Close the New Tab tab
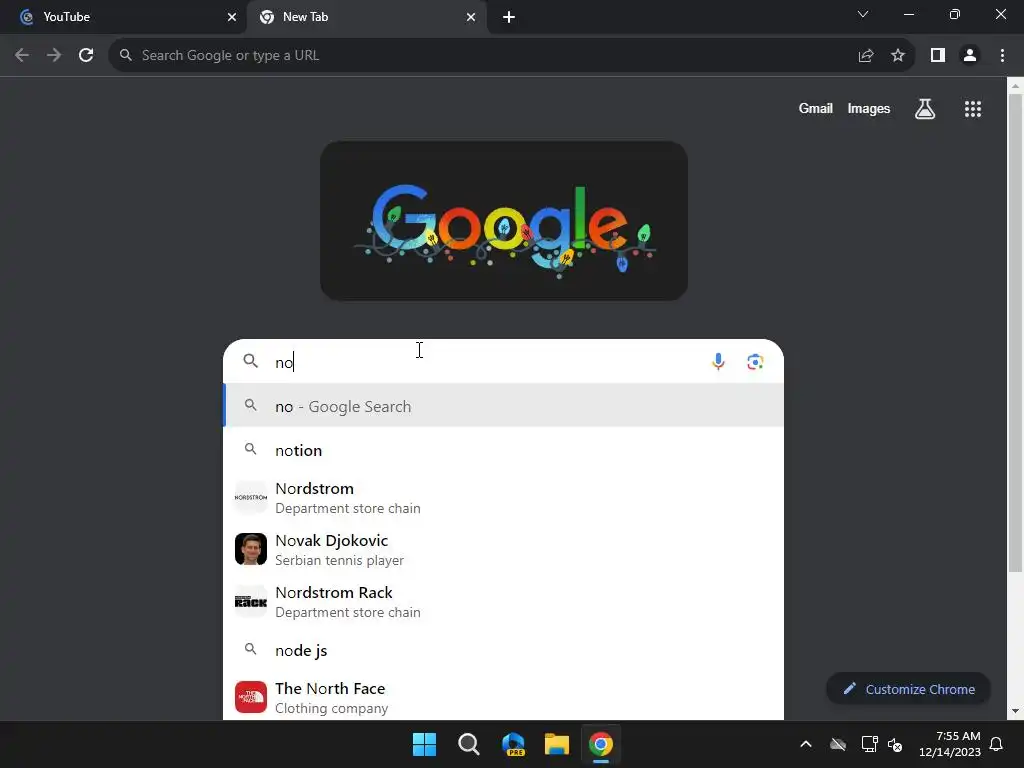This screenshot has height=768, width=1024. pyautogui.click(x=471, y=17)
